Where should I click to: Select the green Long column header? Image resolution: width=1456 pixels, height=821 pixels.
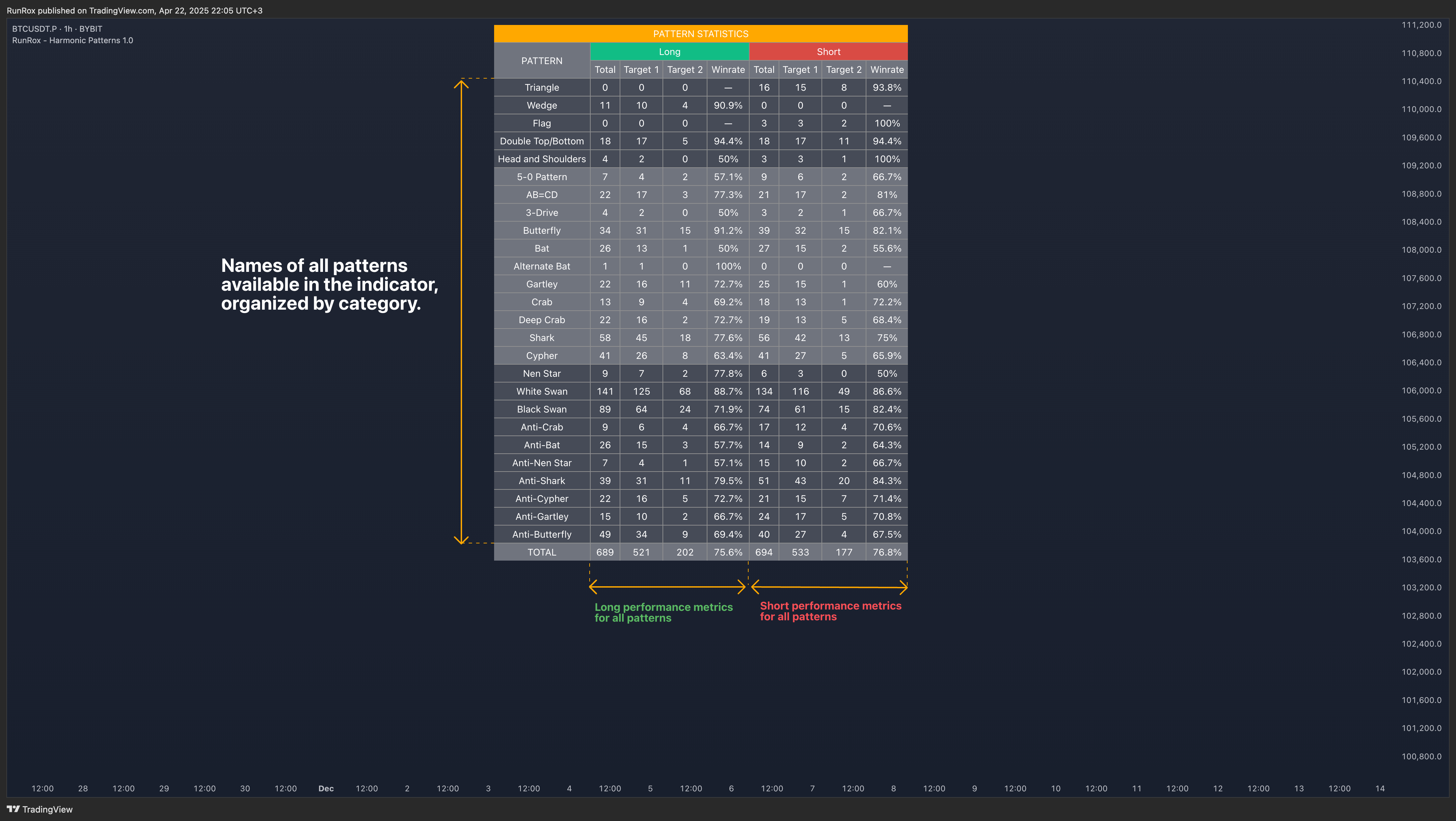point(669,51)
